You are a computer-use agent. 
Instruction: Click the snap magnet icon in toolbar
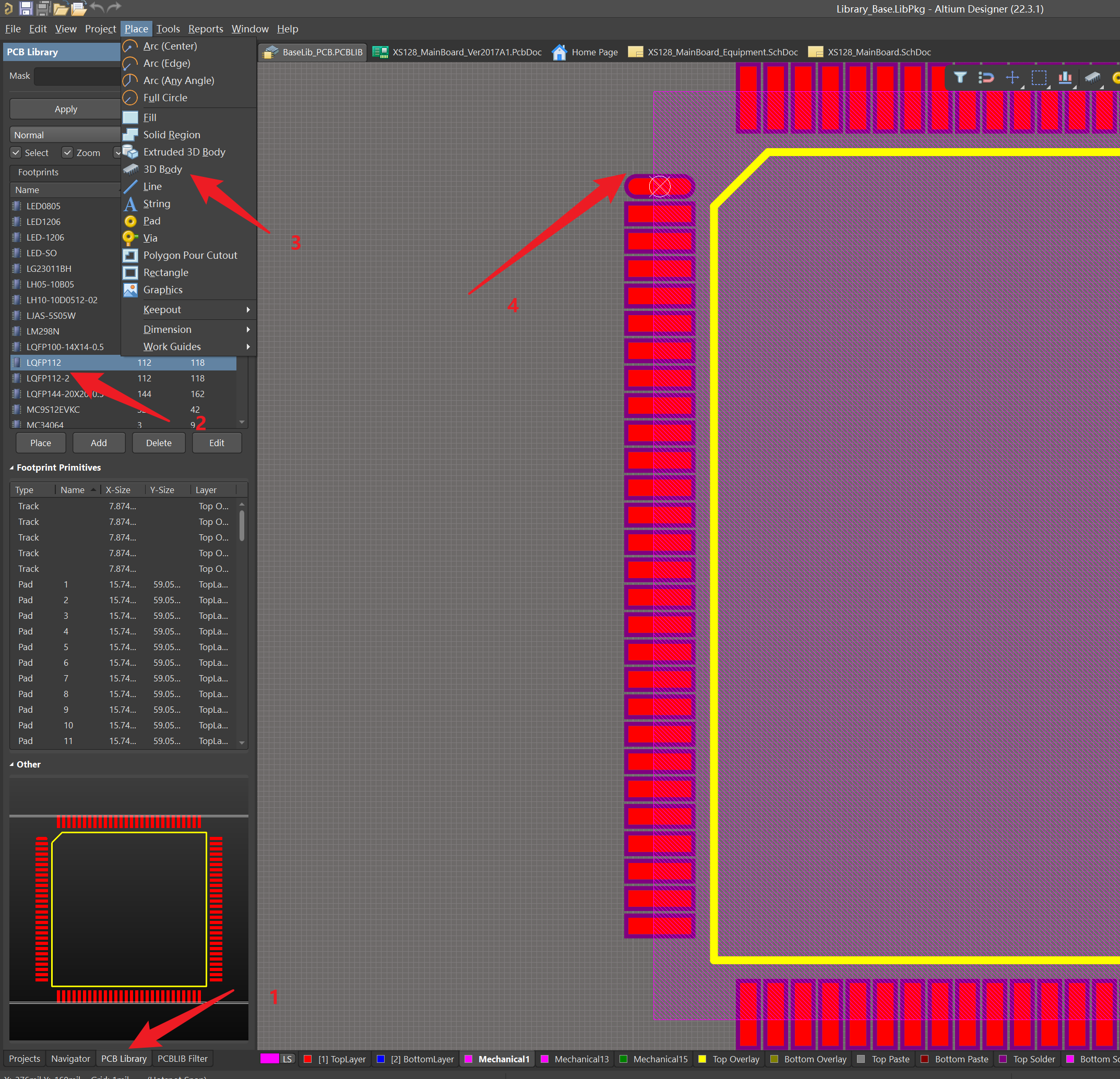click(x=986, y=78)
